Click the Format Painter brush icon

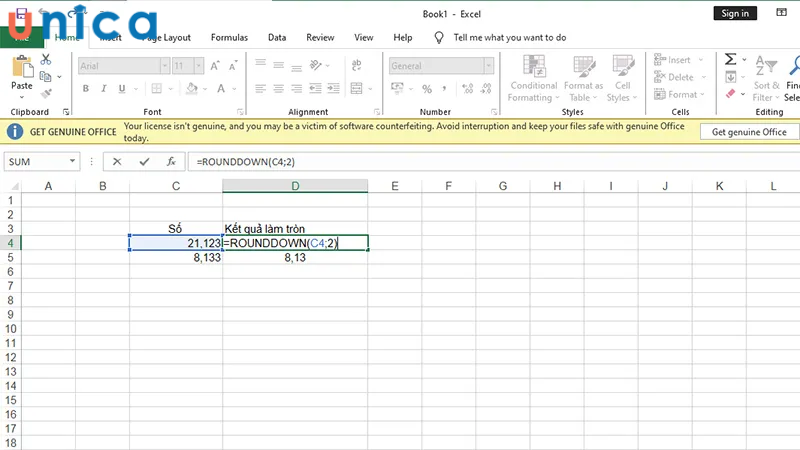(46, 94)
